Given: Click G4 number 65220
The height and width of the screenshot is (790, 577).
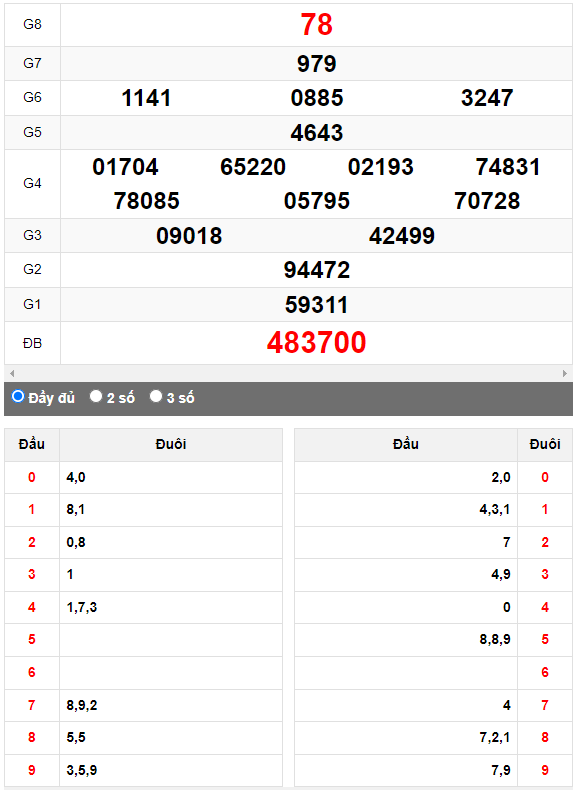Looking at the screenshot, I should click(x=253, y=167).
